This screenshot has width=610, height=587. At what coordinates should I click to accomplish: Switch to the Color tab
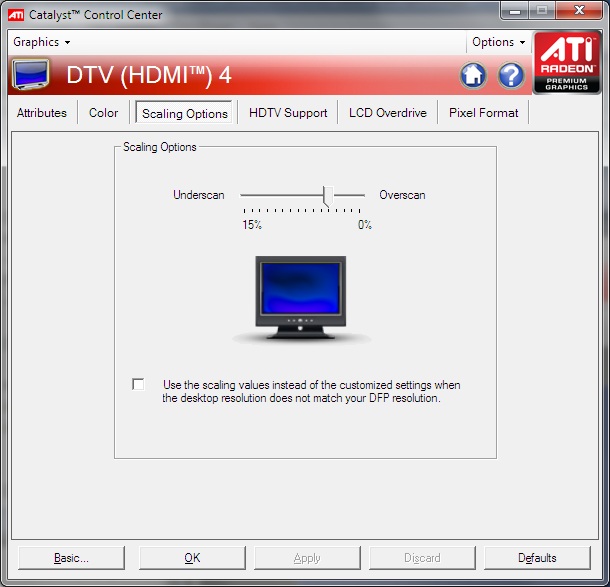[103, 113]
